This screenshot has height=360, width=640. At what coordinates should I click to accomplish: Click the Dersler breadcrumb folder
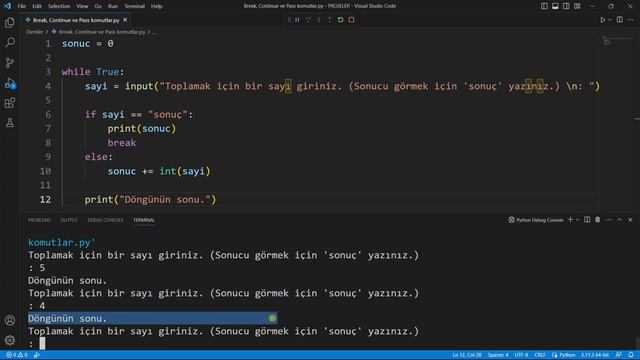35,32
